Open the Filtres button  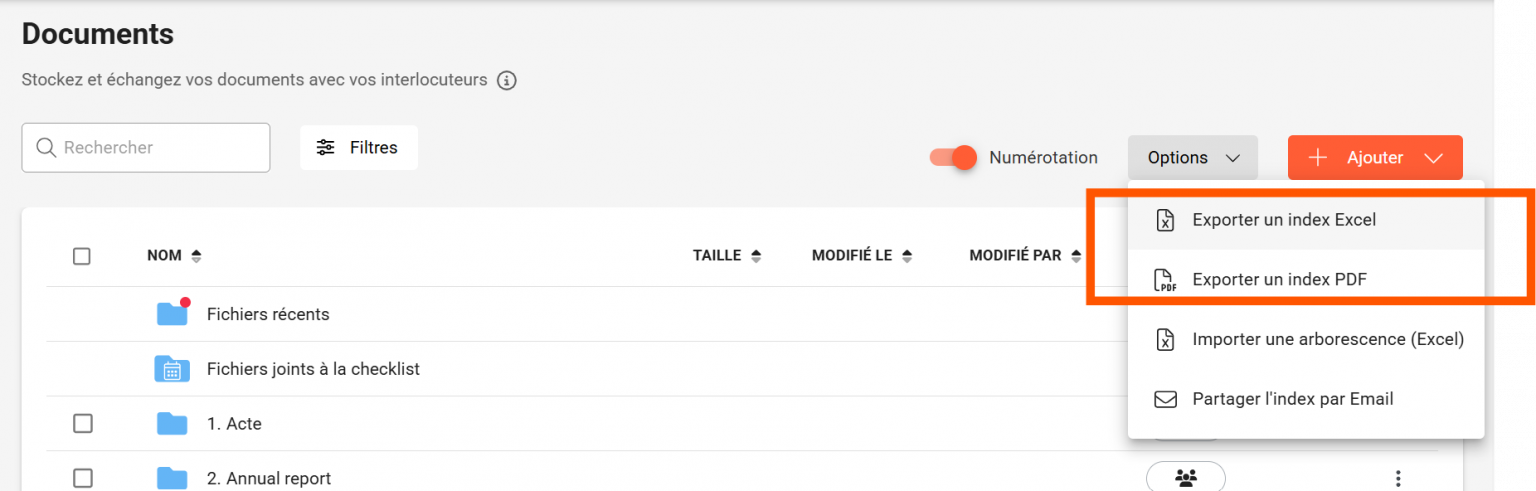point(358,148)
